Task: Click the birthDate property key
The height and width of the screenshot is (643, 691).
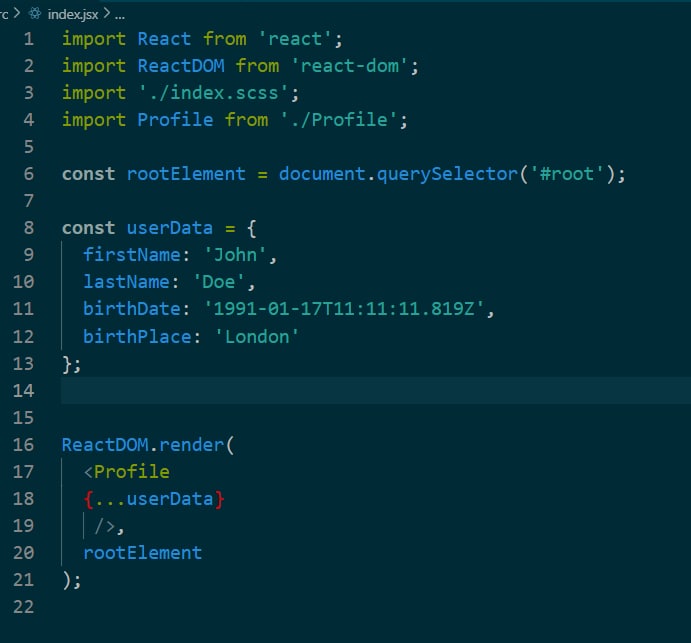Action: click(x=132, y=309)
